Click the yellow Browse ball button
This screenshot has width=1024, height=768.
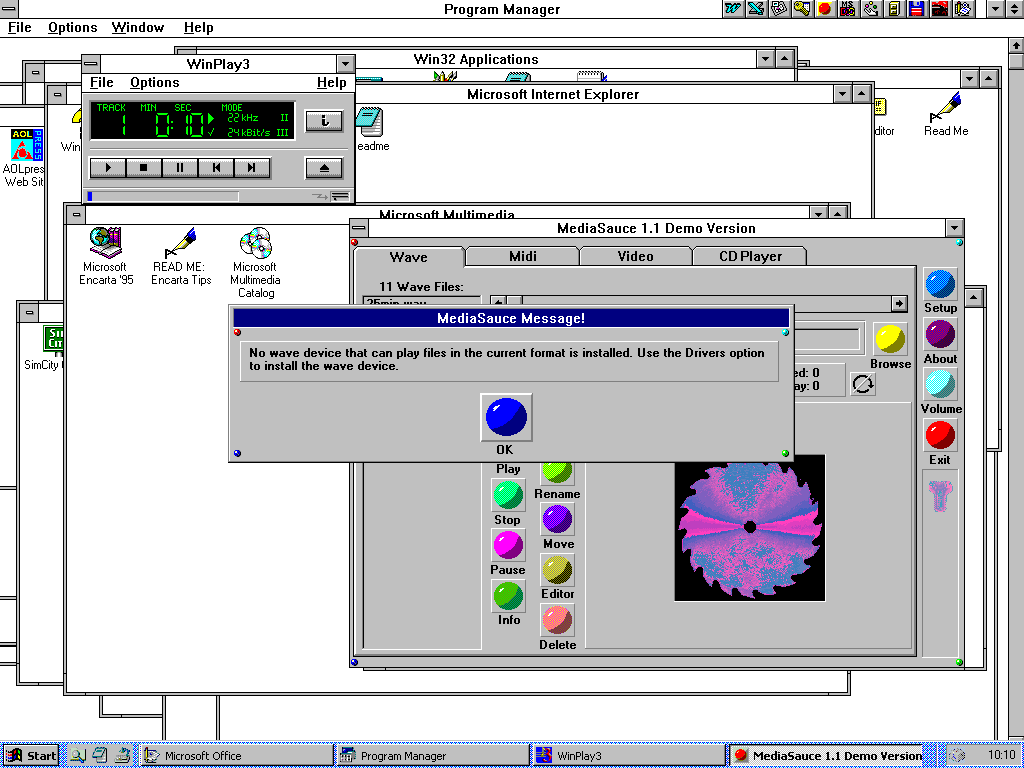[889, 340]
